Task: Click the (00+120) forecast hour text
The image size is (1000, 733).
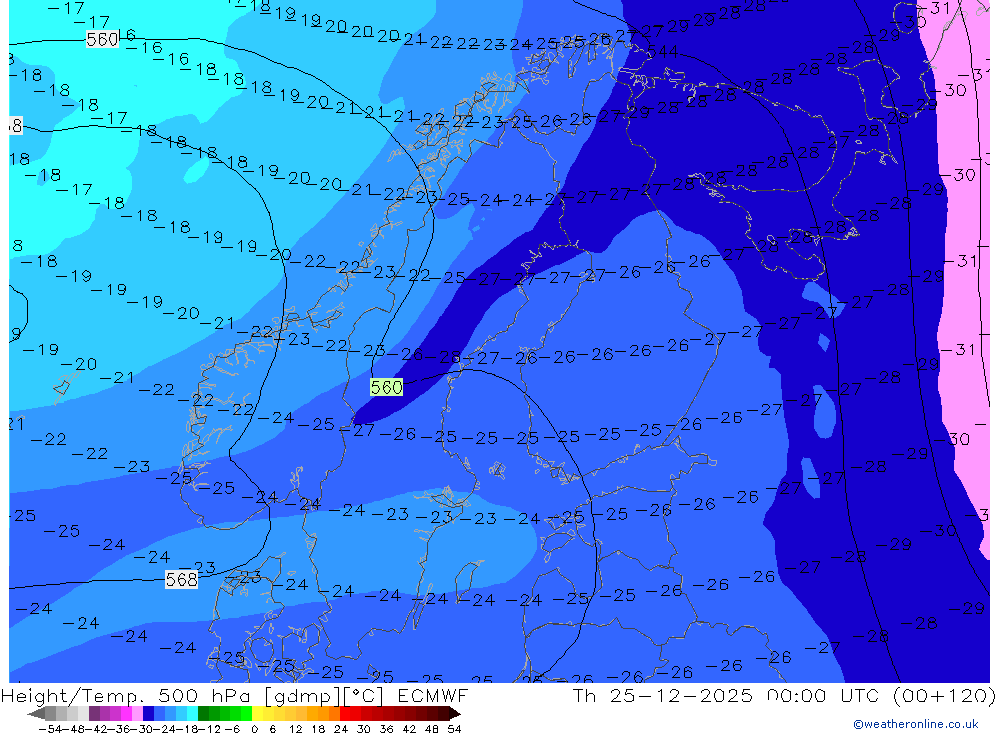Action: tap(944, 696)
